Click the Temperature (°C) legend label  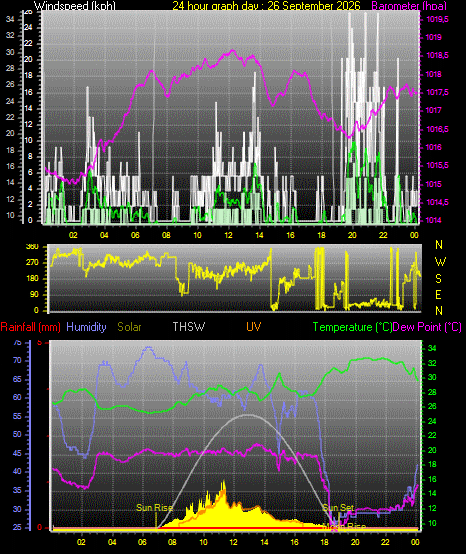pos(353,327)
